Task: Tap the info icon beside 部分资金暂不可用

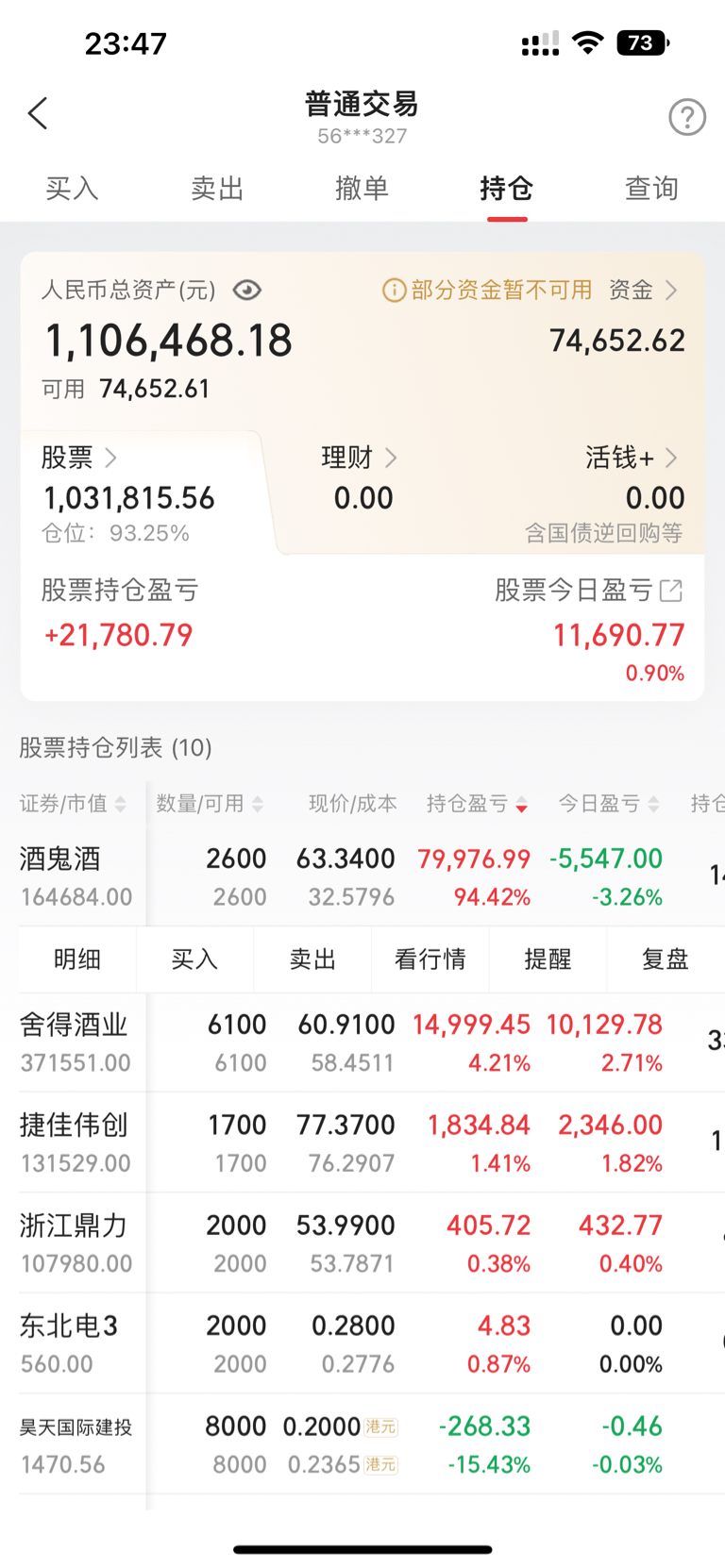Action: [x=394, y=290]
